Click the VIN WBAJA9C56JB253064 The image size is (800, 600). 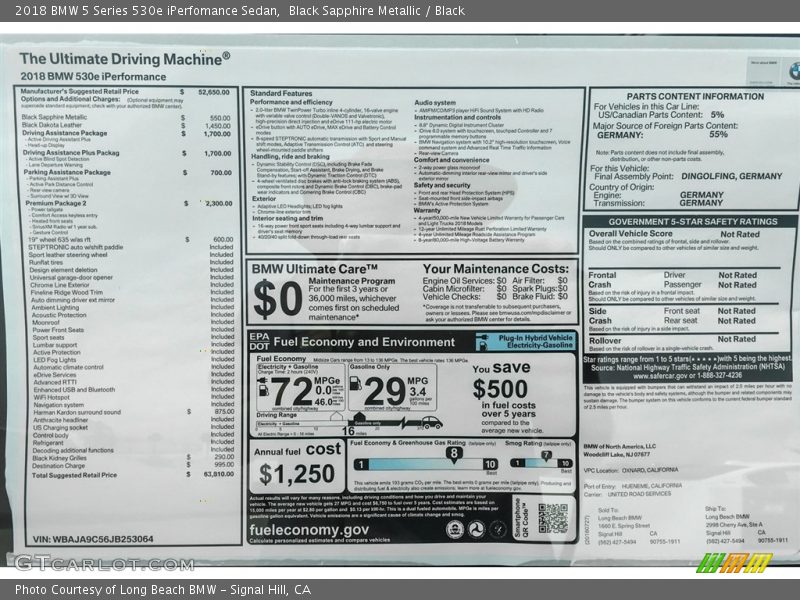coord(93,539)
